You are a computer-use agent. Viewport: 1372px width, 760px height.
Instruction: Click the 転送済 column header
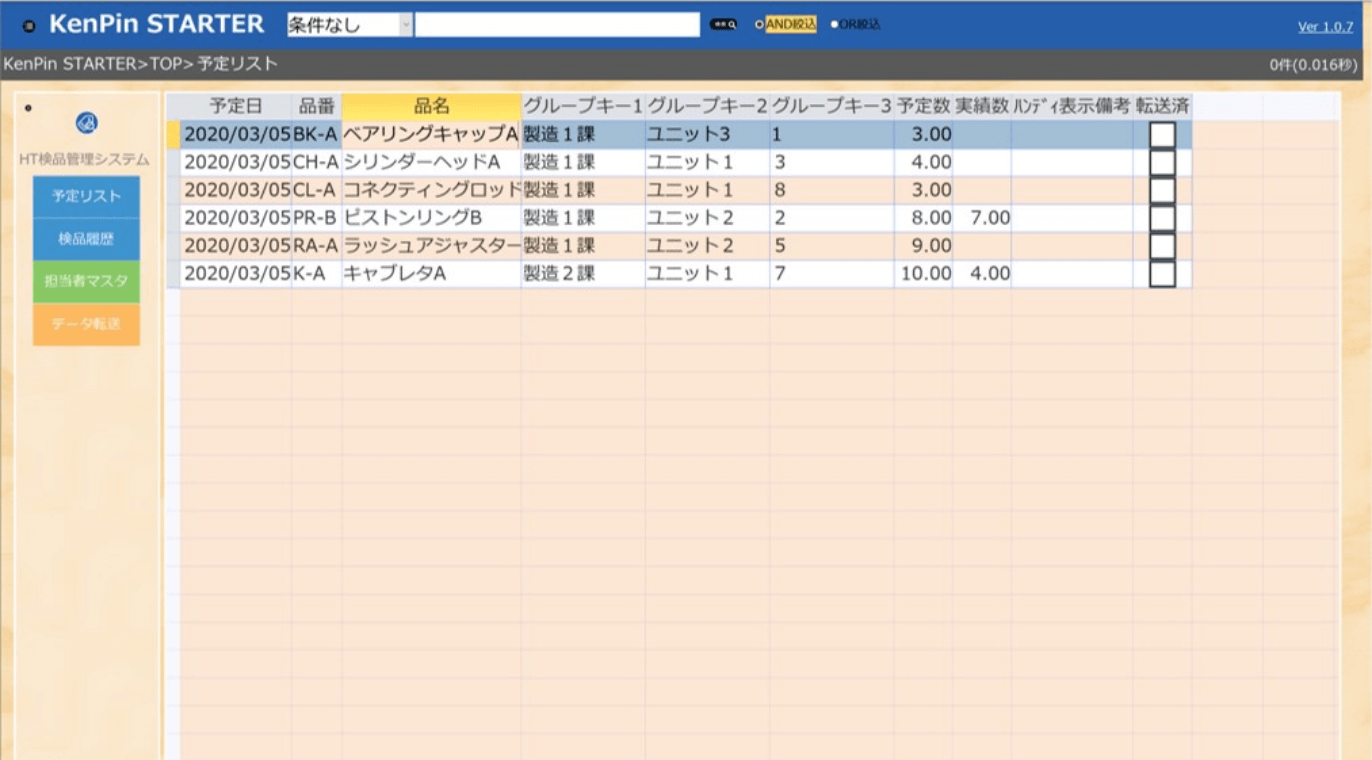1162,106
